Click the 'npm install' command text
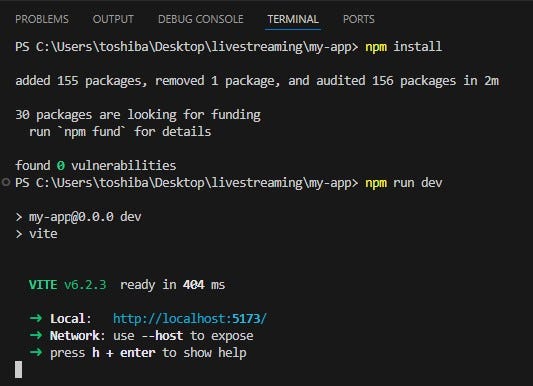The width and height of the screenshot is (533, 386). (x=403, y=47)
